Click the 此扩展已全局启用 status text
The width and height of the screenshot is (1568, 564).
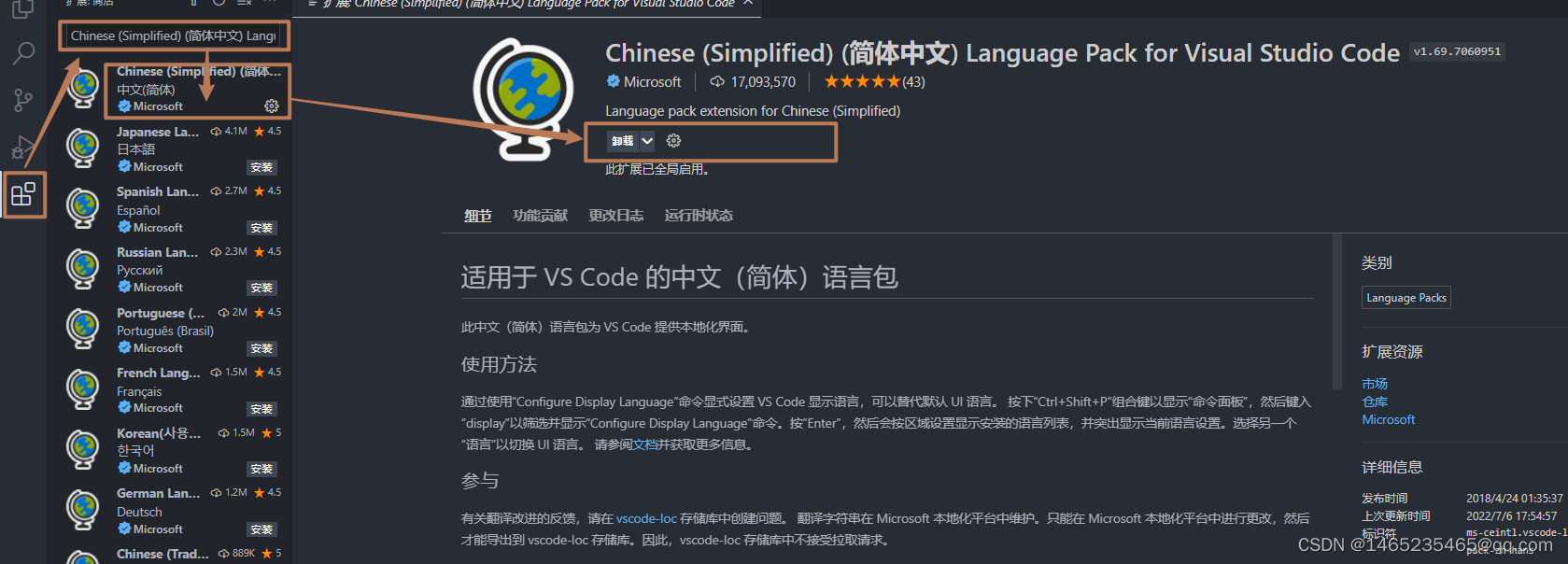tap(659, 170)
